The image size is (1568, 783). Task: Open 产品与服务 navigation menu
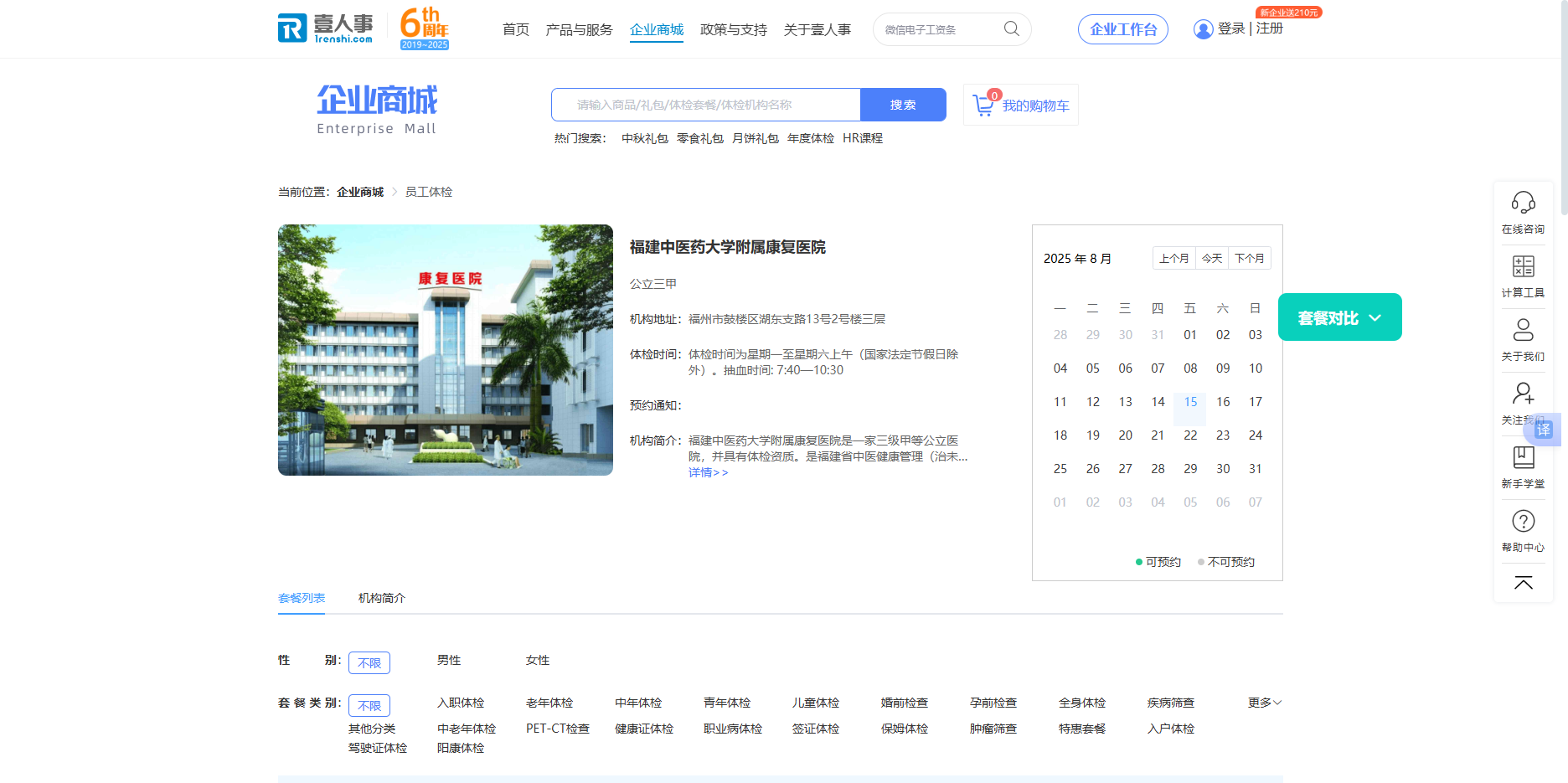pyautogui.click(x=579, y=29)
